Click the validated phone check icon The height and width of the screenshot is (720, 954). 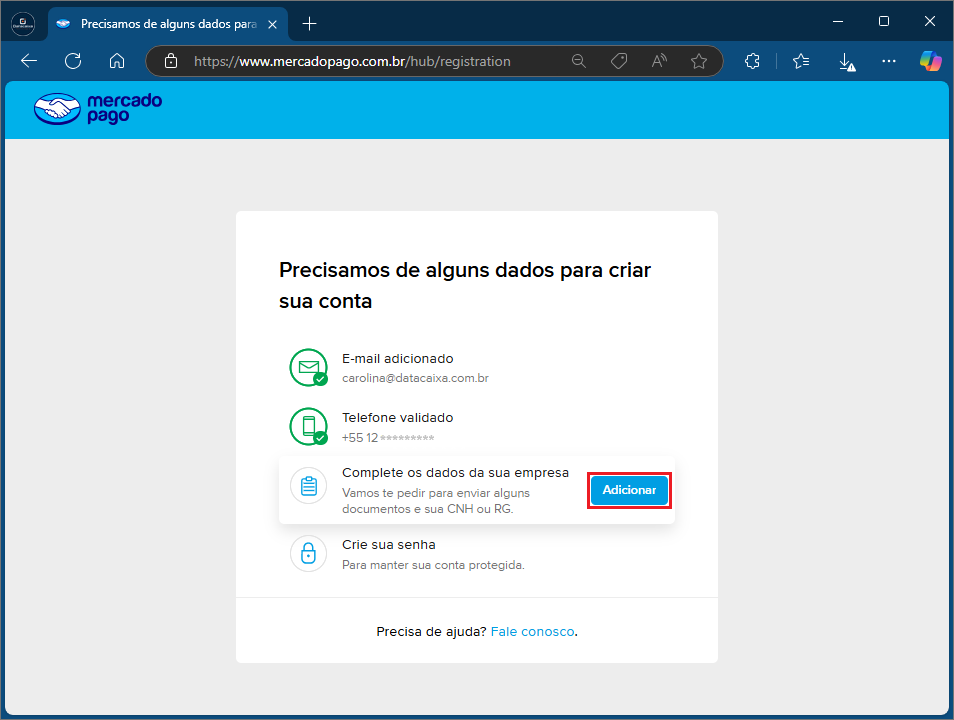(x=308, y=427)
